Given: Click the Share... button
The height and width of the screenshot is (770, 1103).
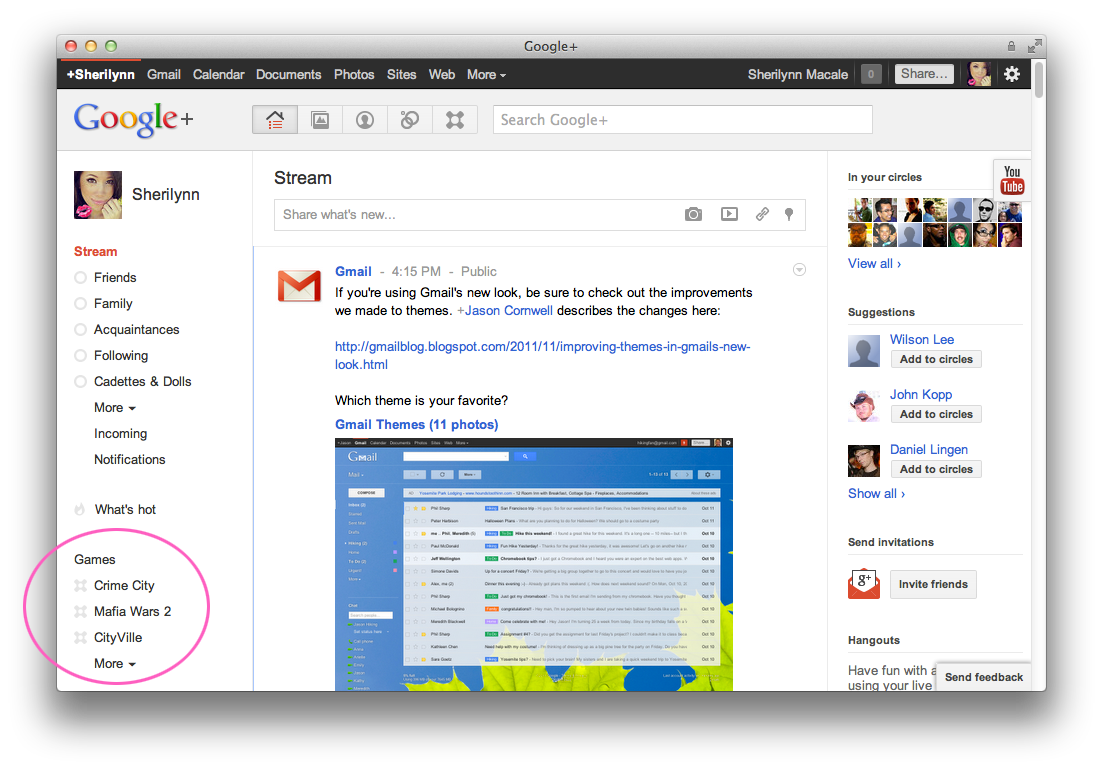Looking at the screenshot, I should tap(924, 74).
